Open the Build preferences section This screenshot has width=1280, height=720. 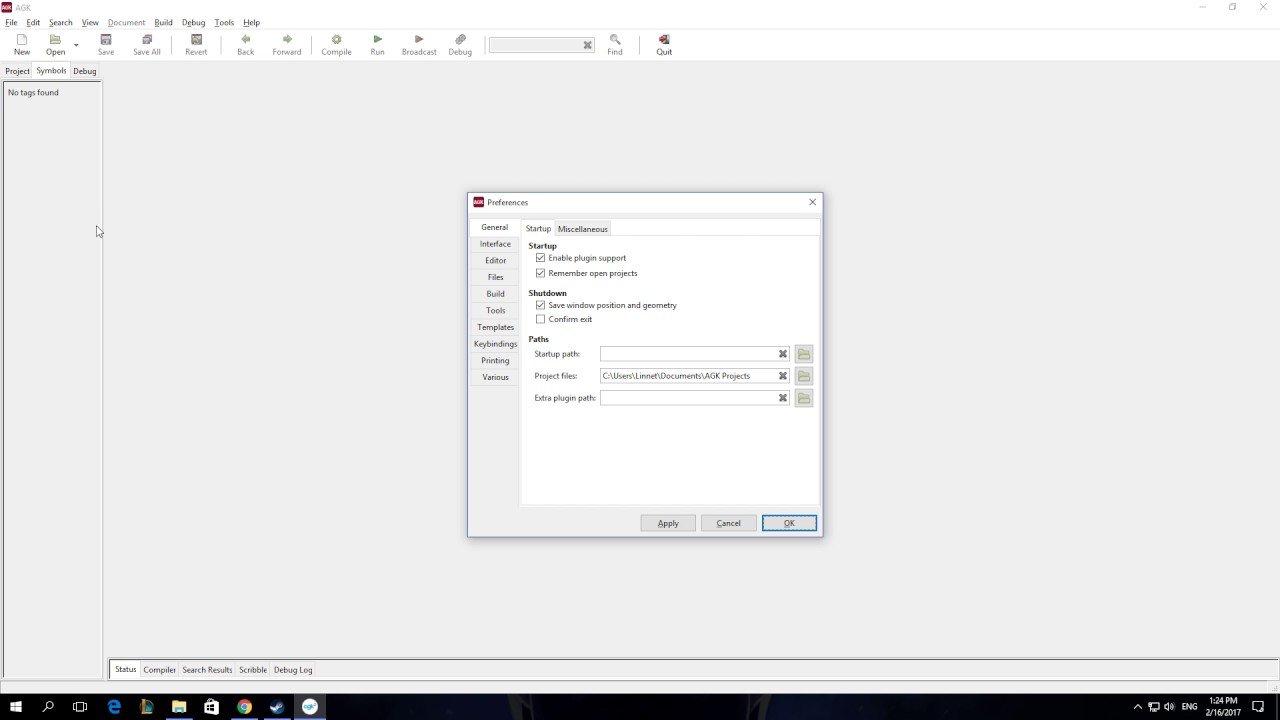pyautogui.click(x=495, y=294)
